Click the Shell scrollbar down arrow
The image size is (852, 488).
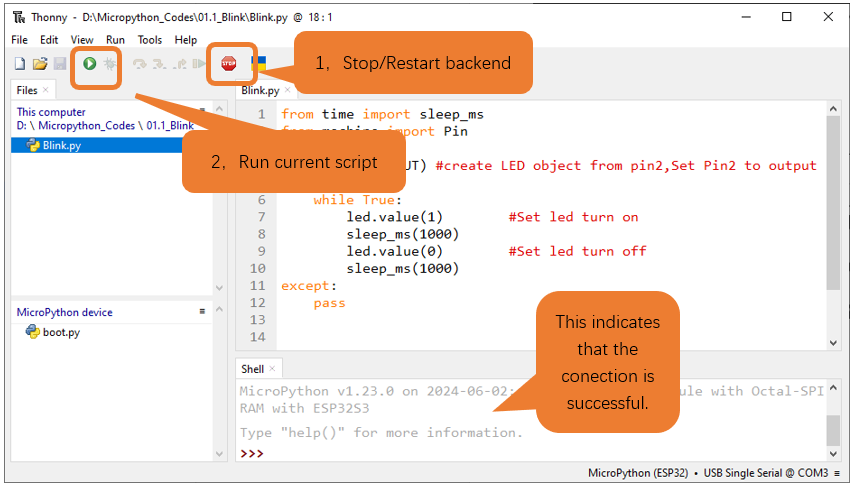[x=833, y=454]
